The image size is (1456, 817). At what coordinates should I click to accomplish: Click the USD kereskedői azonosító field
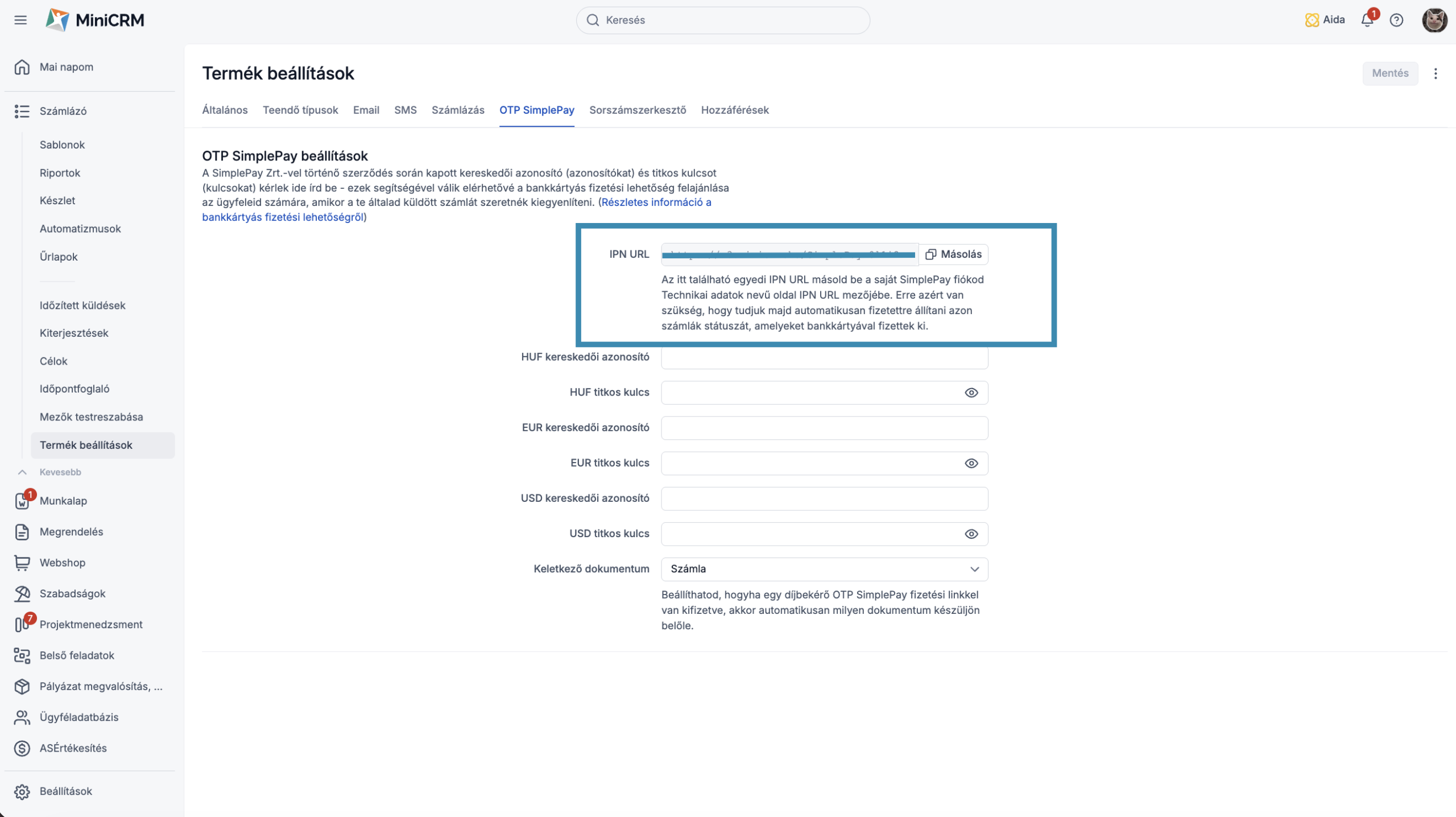[825, 498]
